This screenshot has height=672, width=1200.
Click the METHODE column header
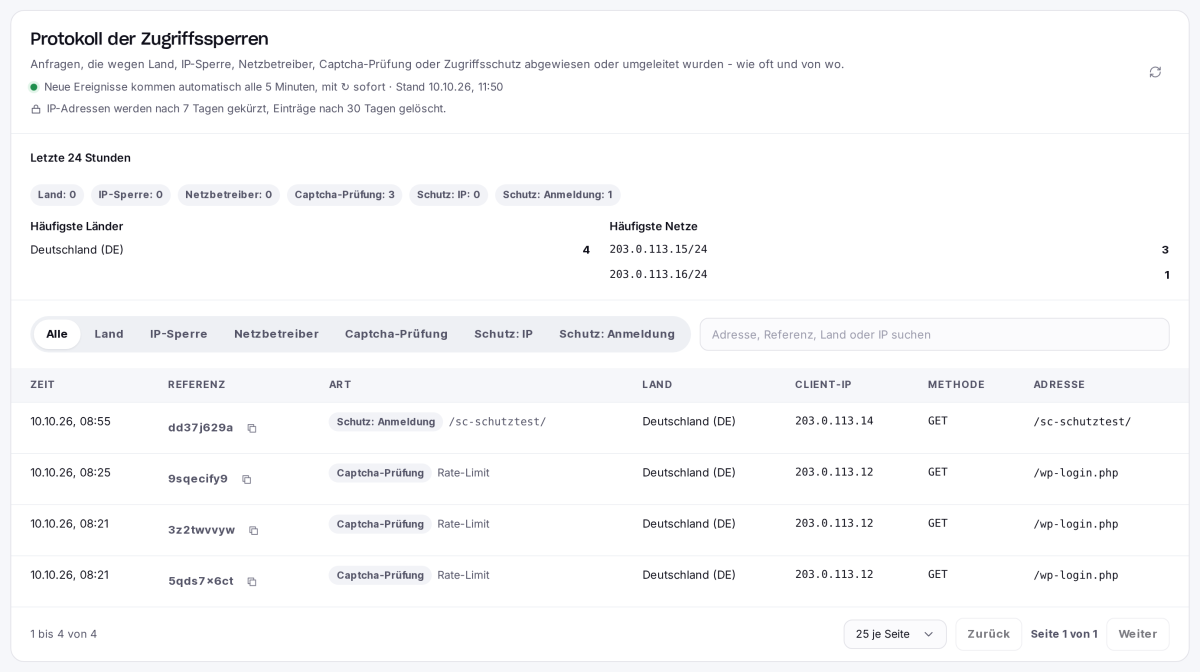click(x=956, y=385)
